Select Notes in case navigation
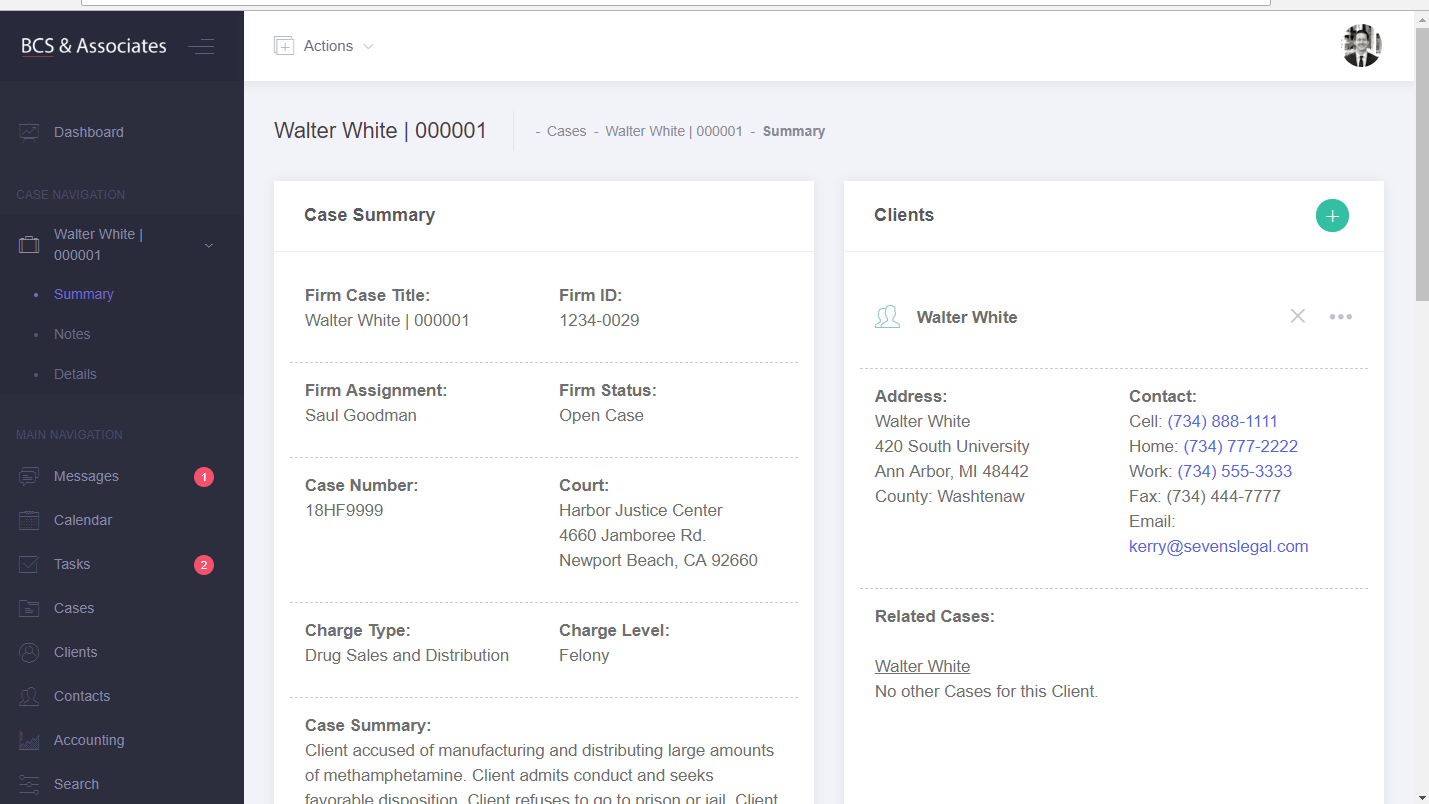This screenshot has width=1429, height=804. pos(72,334)
